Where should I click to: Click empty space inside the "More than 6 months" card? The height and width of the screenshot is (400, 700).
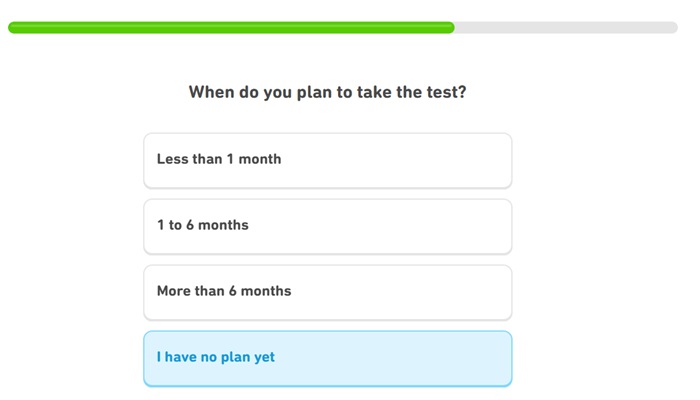pos(420,292)
